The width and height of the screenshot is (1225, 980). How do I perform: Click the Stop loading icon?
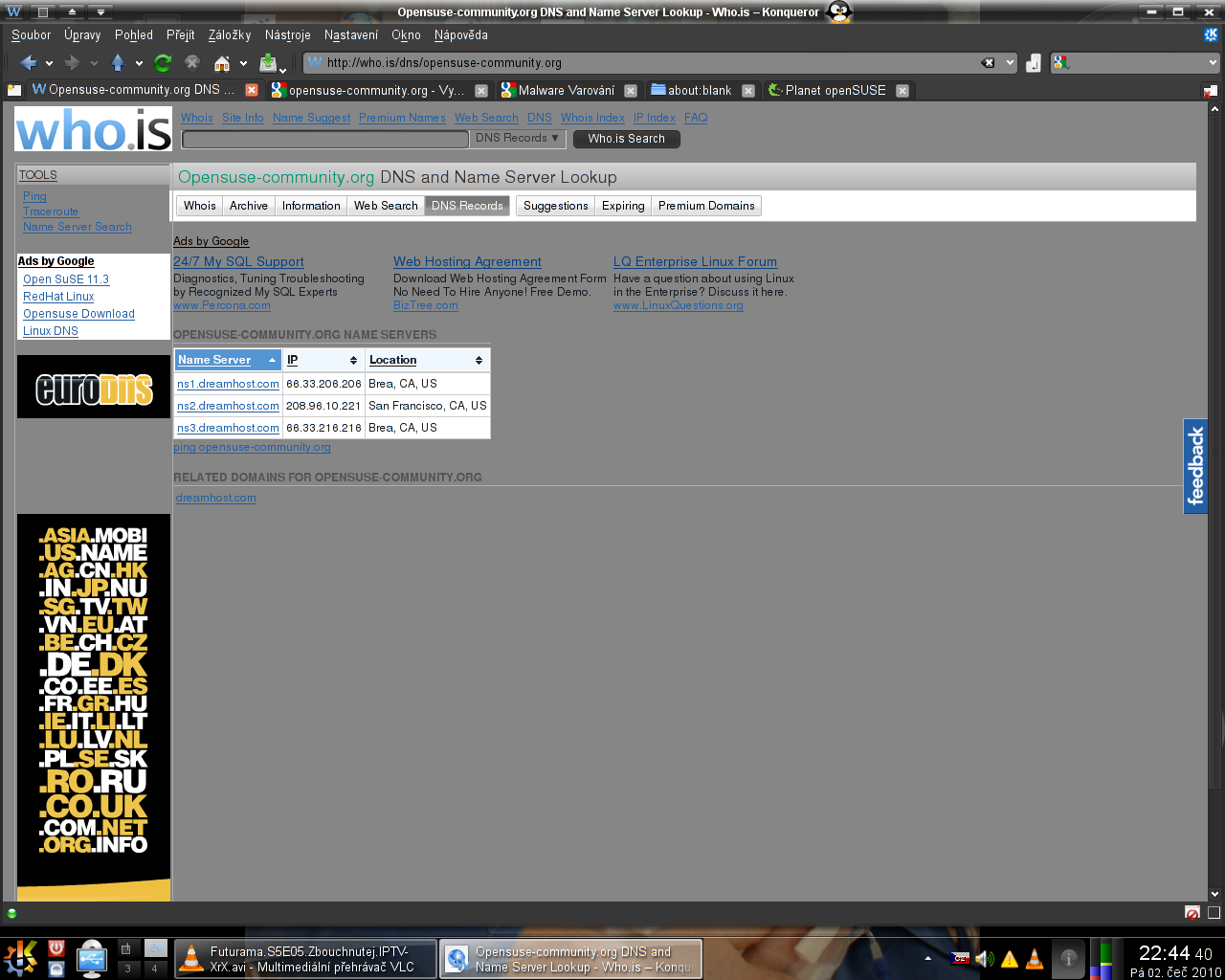(x=192, y=63)
